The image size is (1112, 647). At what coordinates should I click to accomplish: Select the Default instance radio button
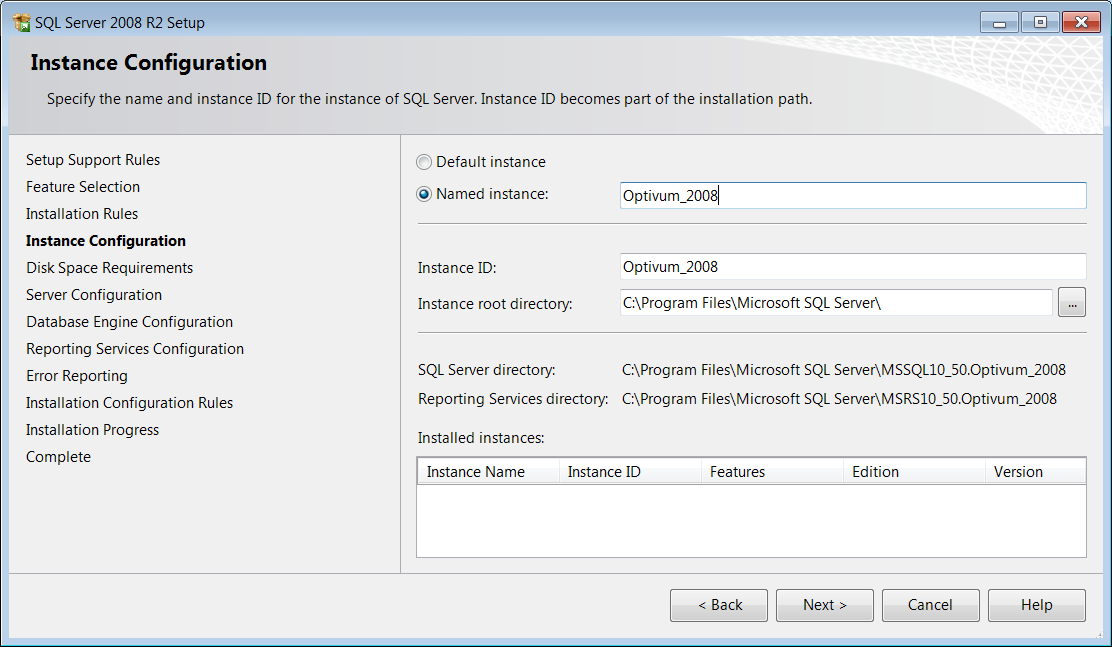(424, 162)
